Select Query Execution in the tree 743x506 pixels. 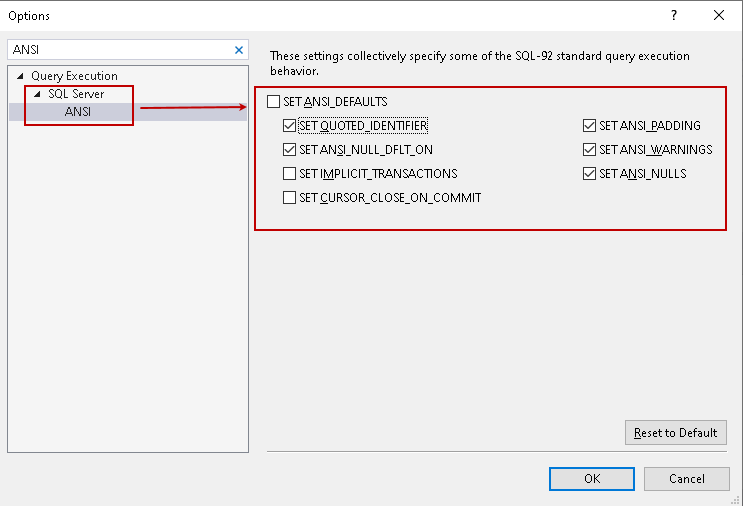[74, 76]
